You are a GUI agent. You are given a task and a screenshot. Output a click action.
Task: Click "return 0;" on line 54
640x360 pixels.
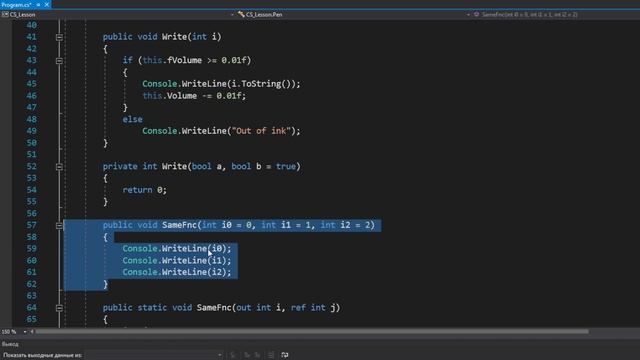click(x=144, y=190)
